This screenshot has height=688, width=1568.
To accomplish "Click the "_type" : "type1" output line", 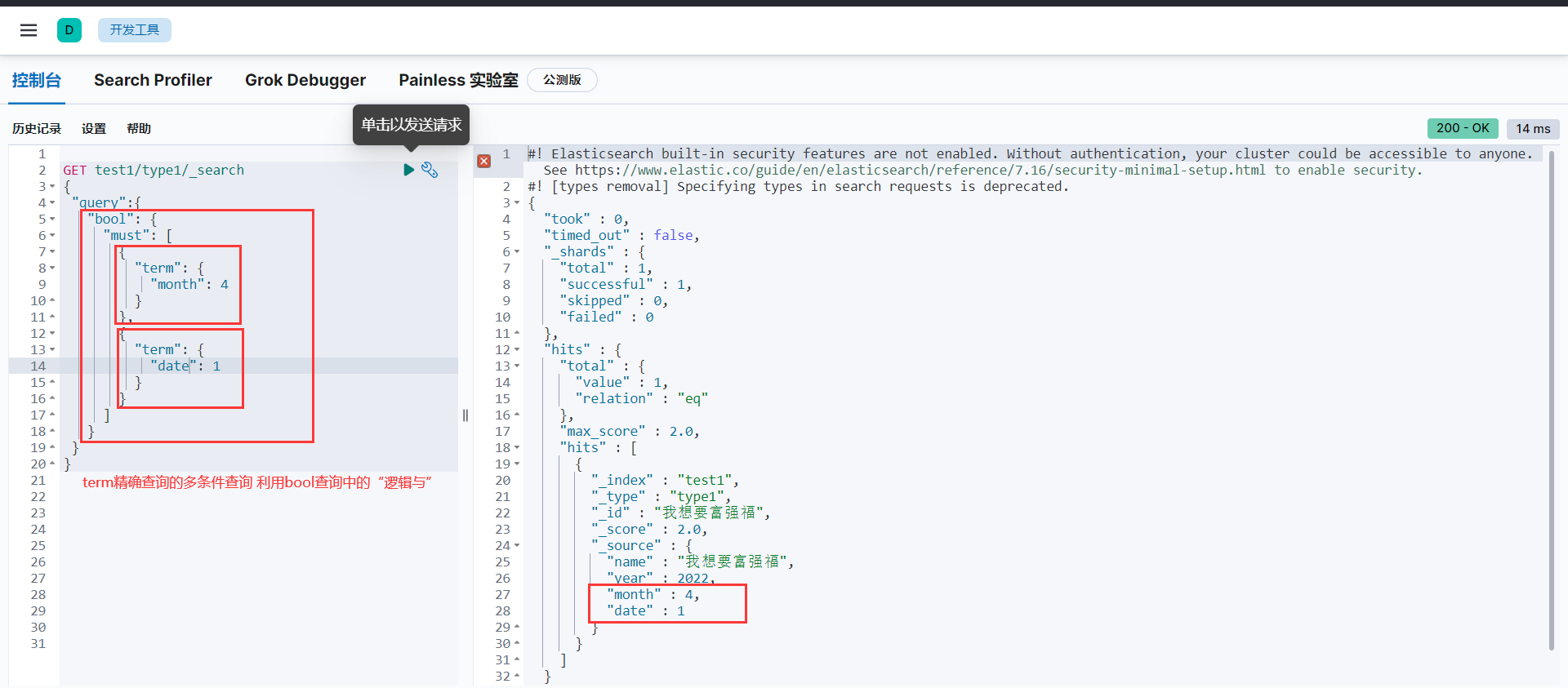I will tap(661, 496).
